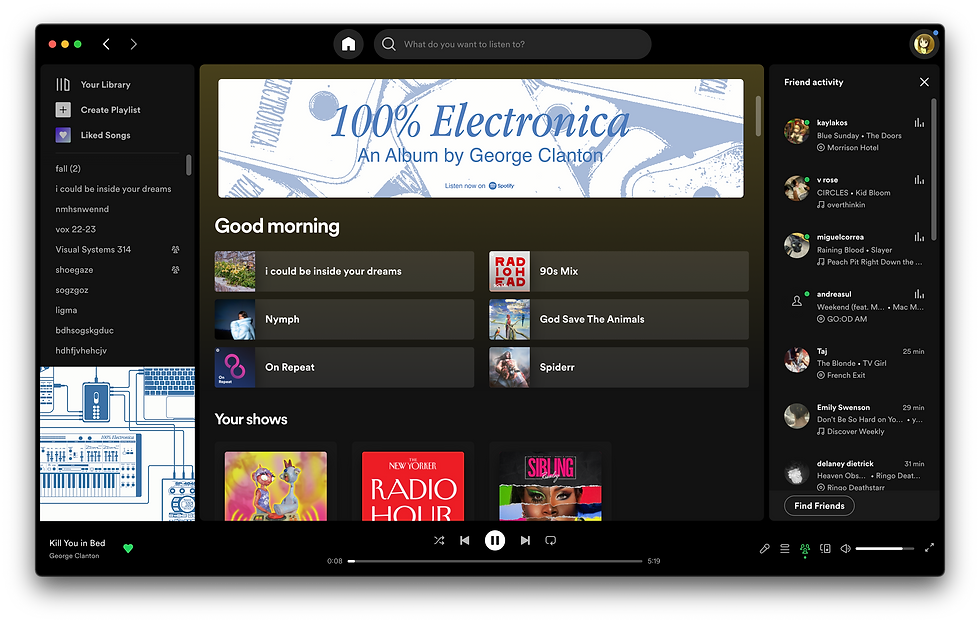The height and width of the screenshot is (623, 980).
Task: Toggle repeat mode
Action: tap(551, 541)
